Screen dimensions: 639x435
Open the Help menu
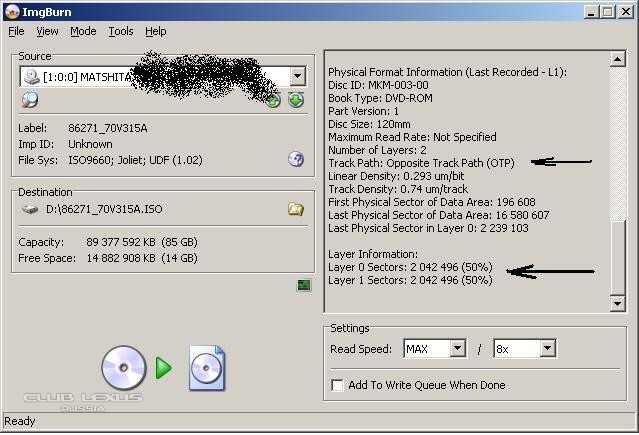tap(156, 31)
